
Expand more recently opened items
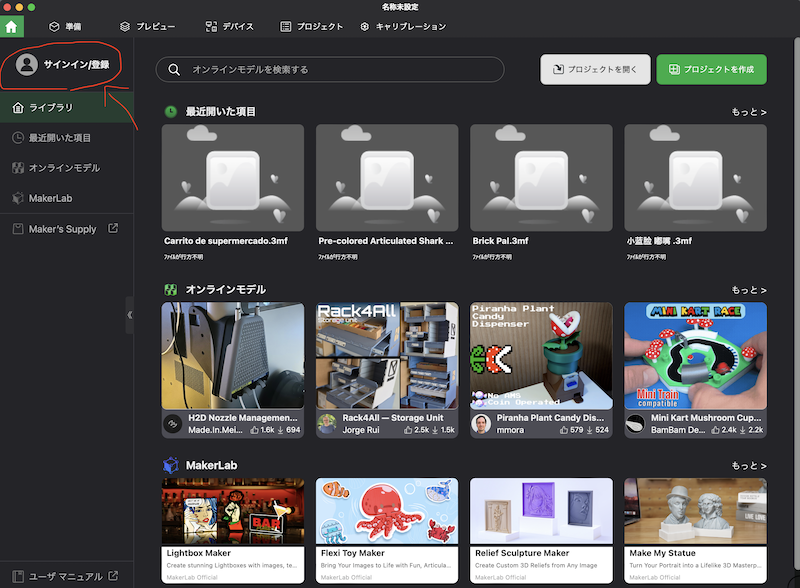point(748,112)
